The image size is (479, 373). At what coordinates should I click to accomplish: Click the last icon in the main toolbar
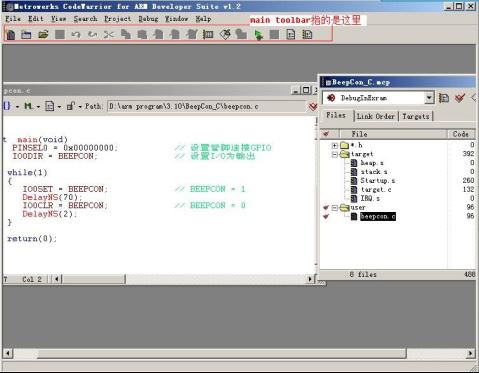click(x=307, y=34)
